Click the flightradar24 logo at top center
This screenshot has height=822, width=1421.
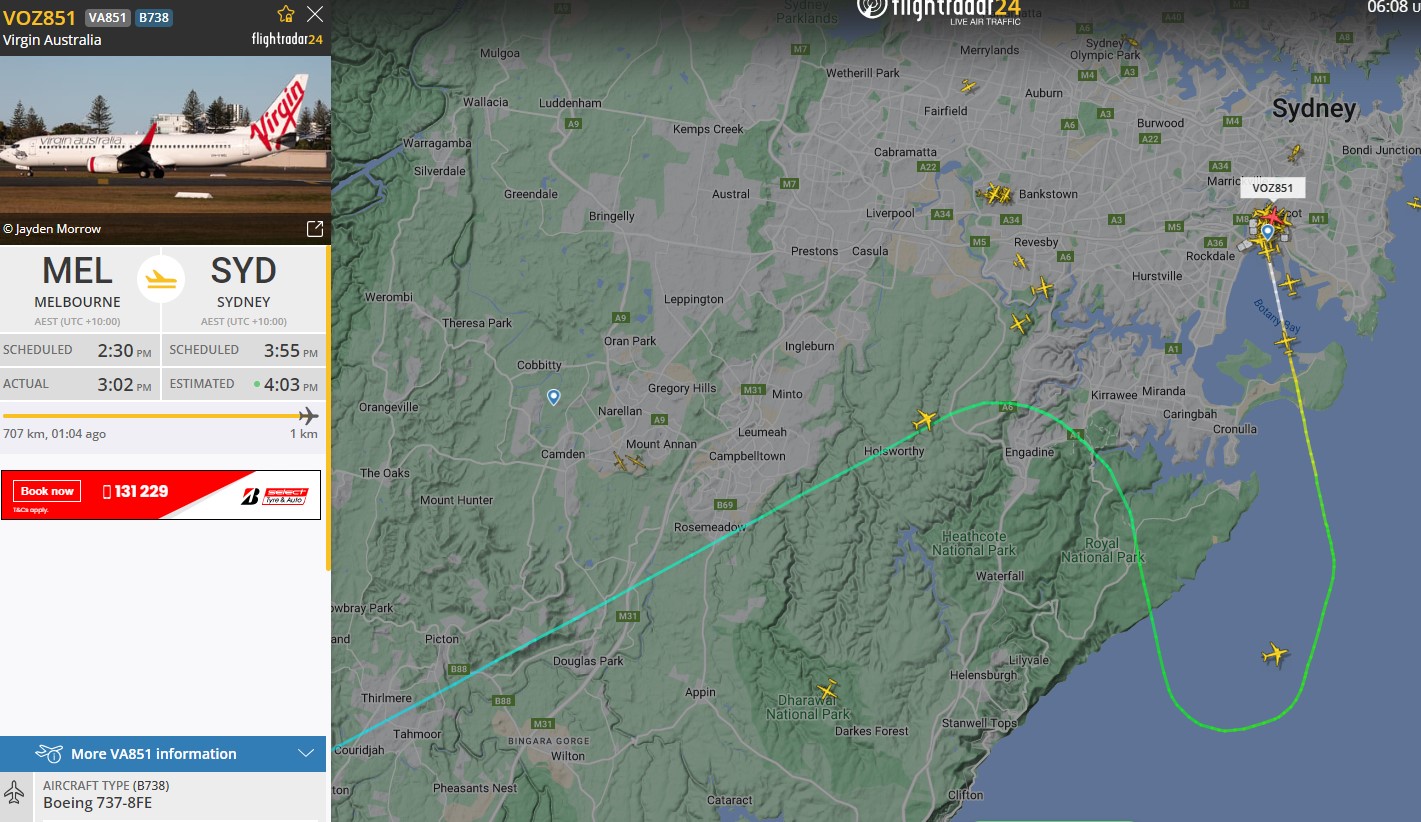[938, 10]
